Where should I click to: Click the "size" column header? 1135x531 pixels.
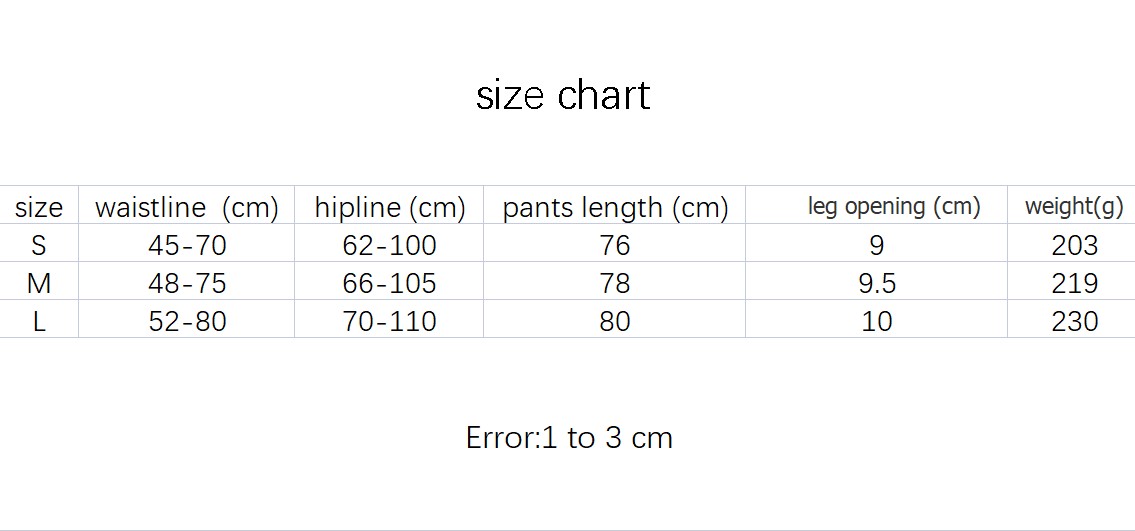[39, 208]
